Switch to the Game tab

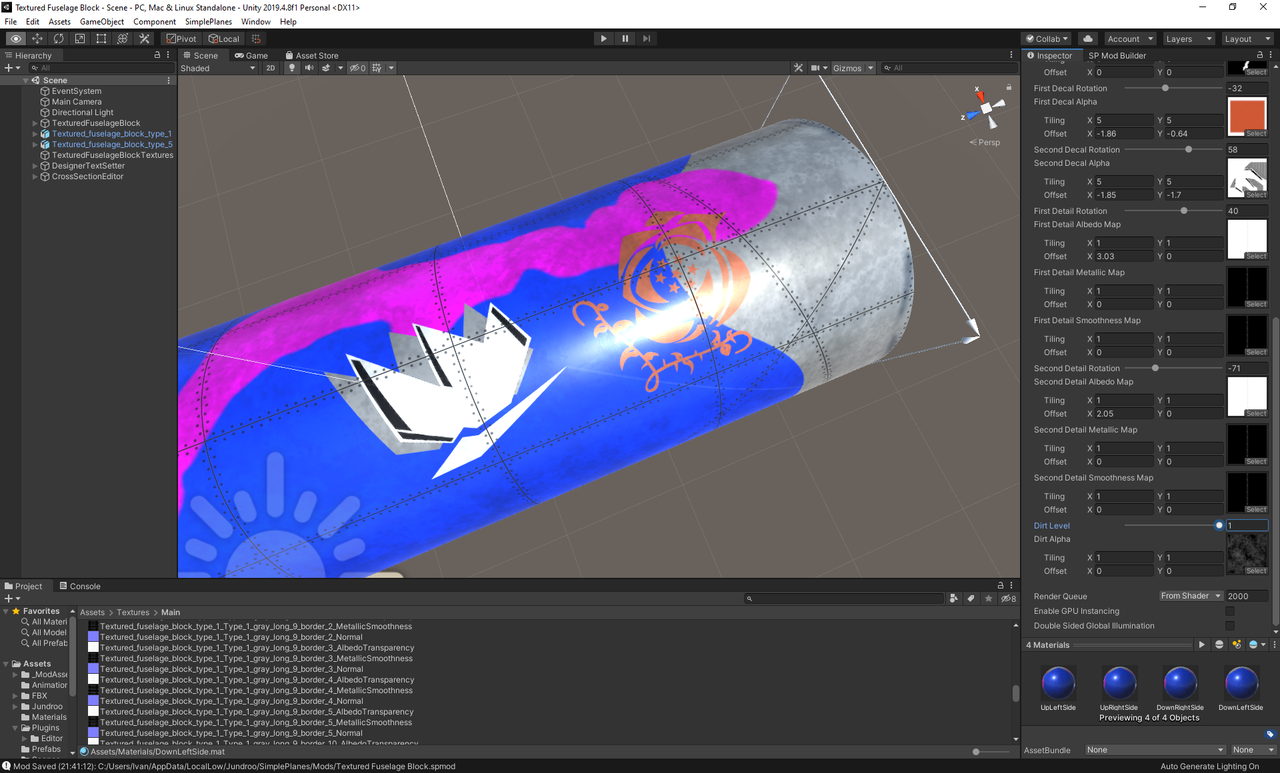(x=251, y=55)
